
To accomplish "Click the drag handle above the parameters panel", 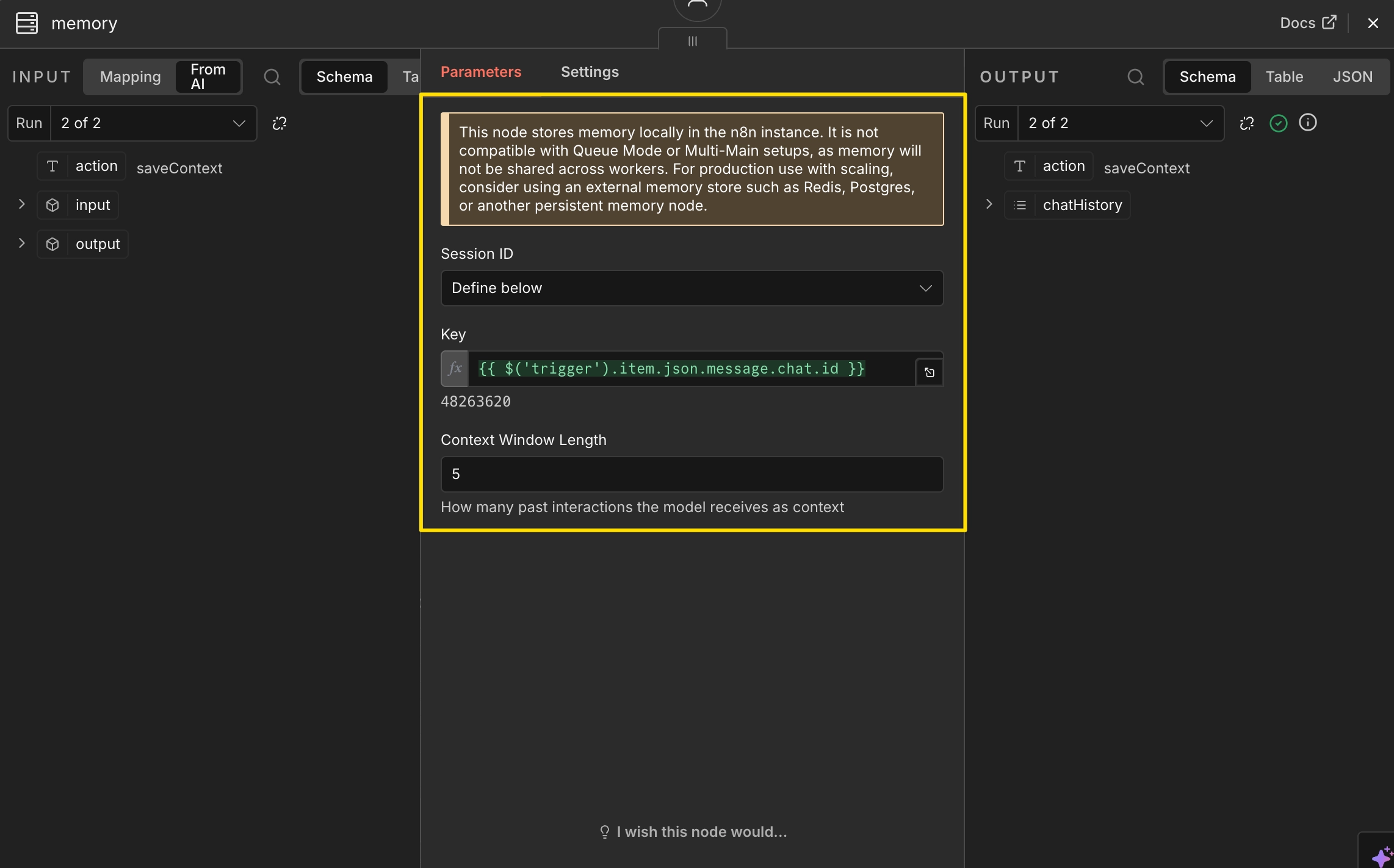I will tap(692, 41).
